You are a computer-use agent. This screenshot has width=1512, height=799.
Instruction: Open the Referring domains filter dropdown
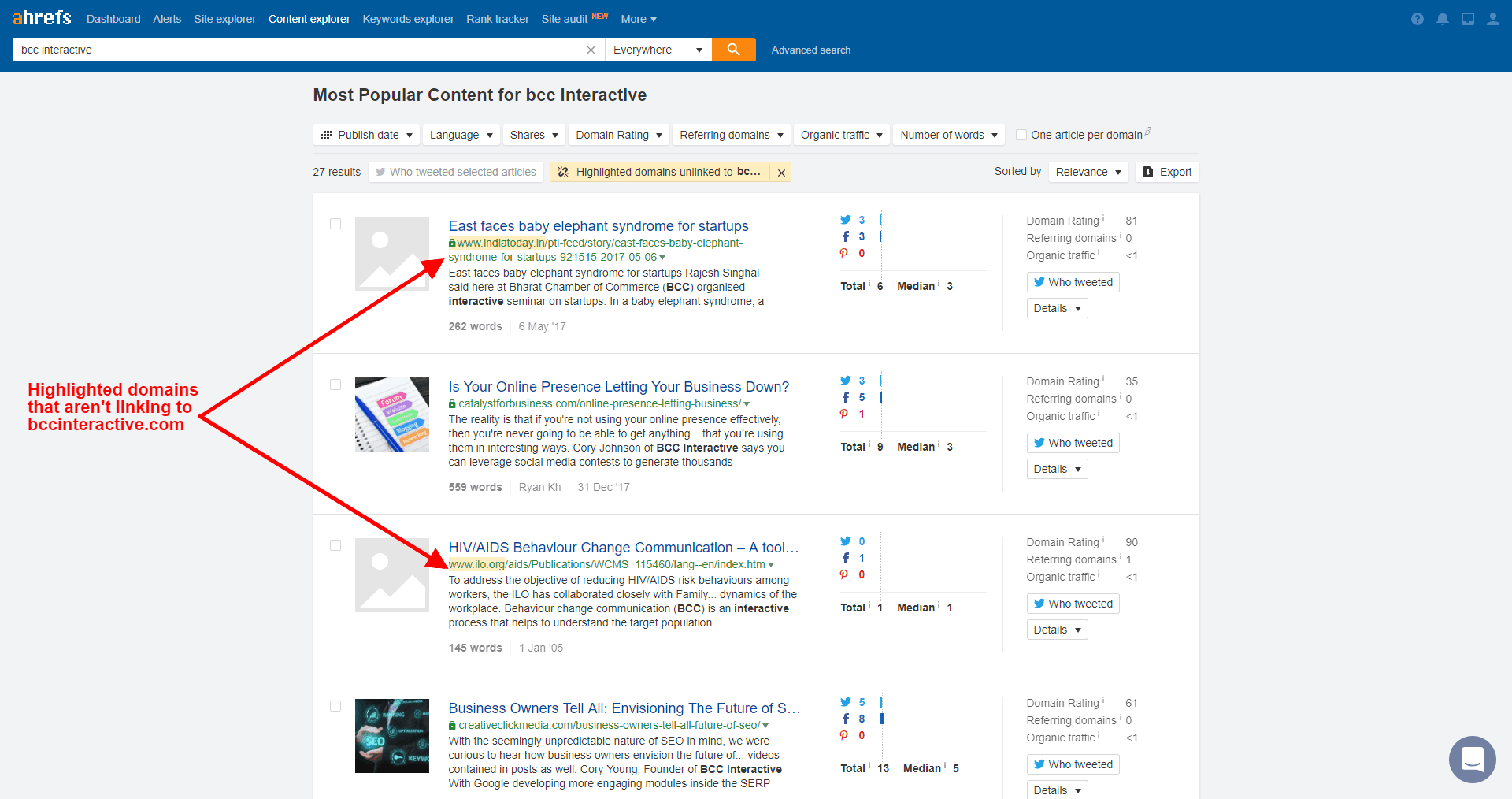tap(732, 135)
